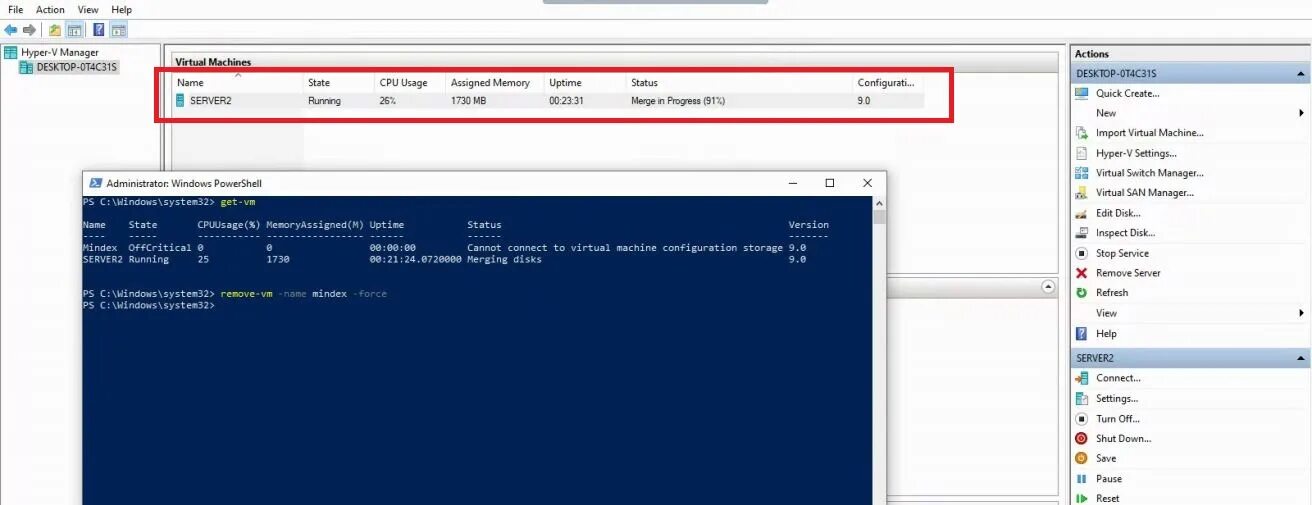Viewport: 1312px width, 505px height.
Task: Click Inspect Disk icon
Action: (1081, 233)
